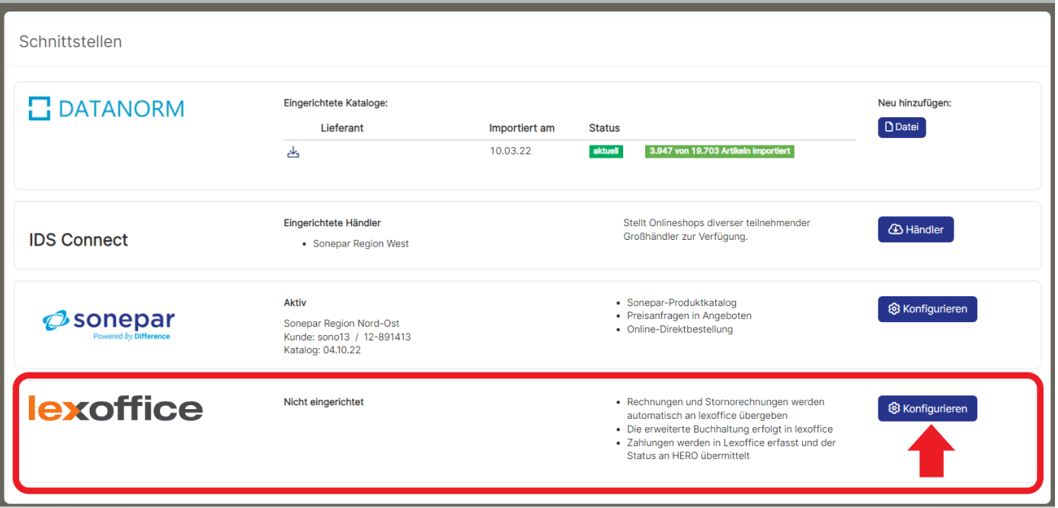Select 'Sonepar Region West' dealer entry
This screenshot has height=508, width=1058.
click(361, 244)
